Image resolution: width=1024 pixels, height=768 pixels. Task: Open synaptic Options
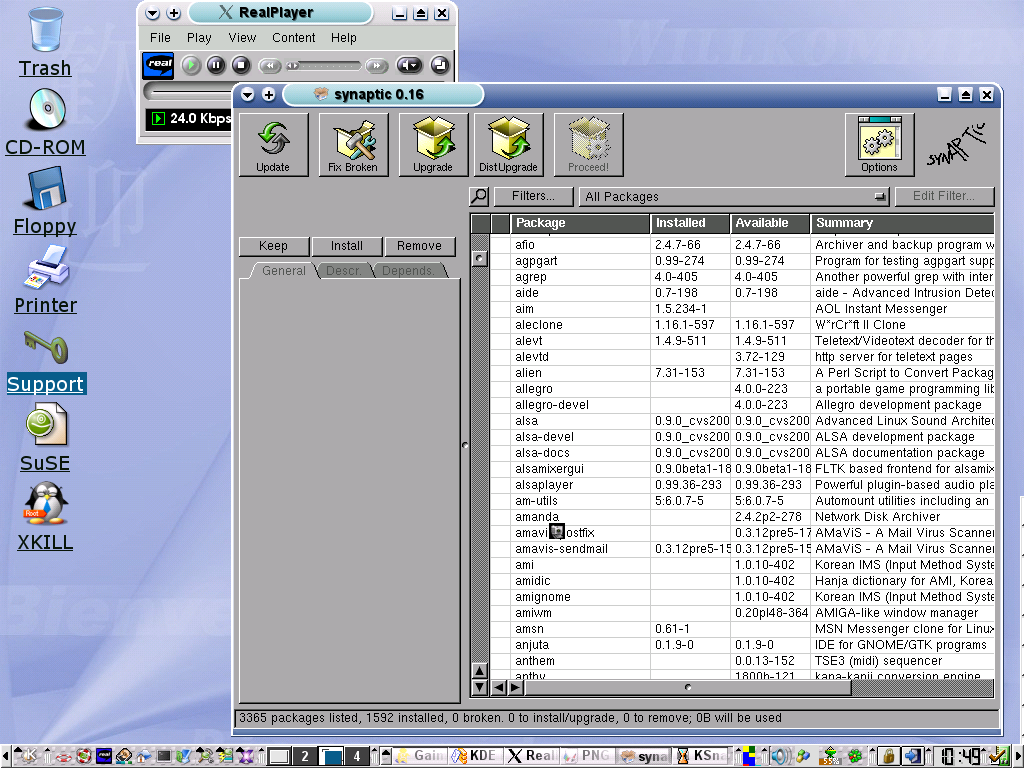[x=879, y=144]
